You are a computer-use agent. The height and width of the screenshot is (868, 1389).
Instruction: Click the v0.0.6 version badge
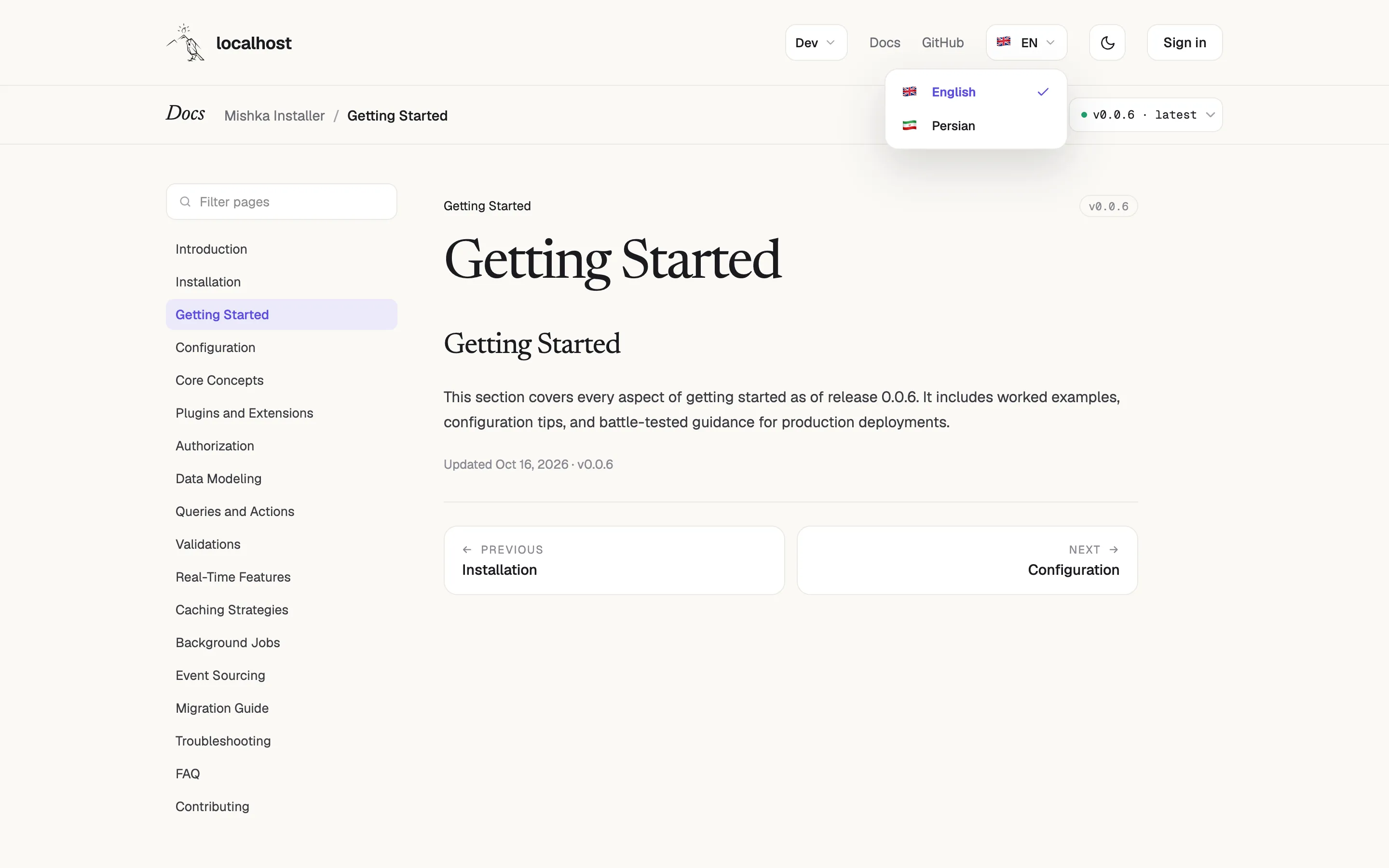[1108, 206]
